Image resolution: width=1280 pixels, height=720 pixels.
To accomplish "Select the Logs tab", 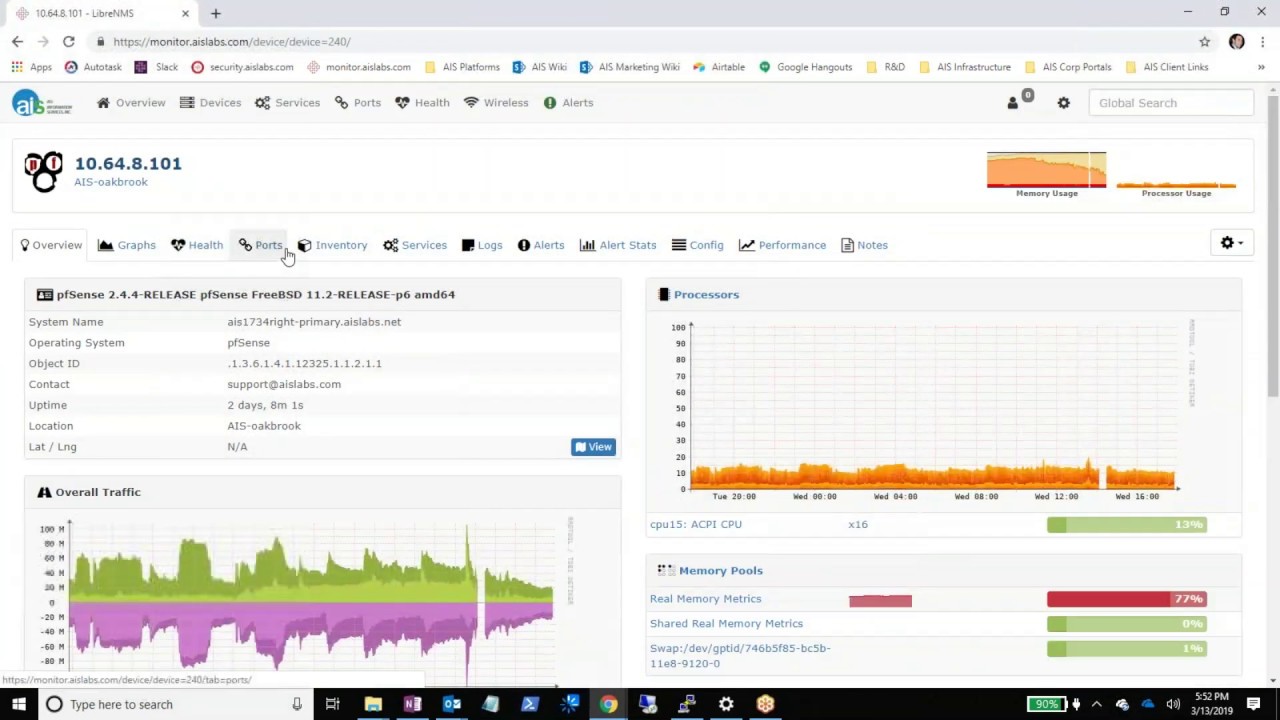I will (x=489, y=245).
